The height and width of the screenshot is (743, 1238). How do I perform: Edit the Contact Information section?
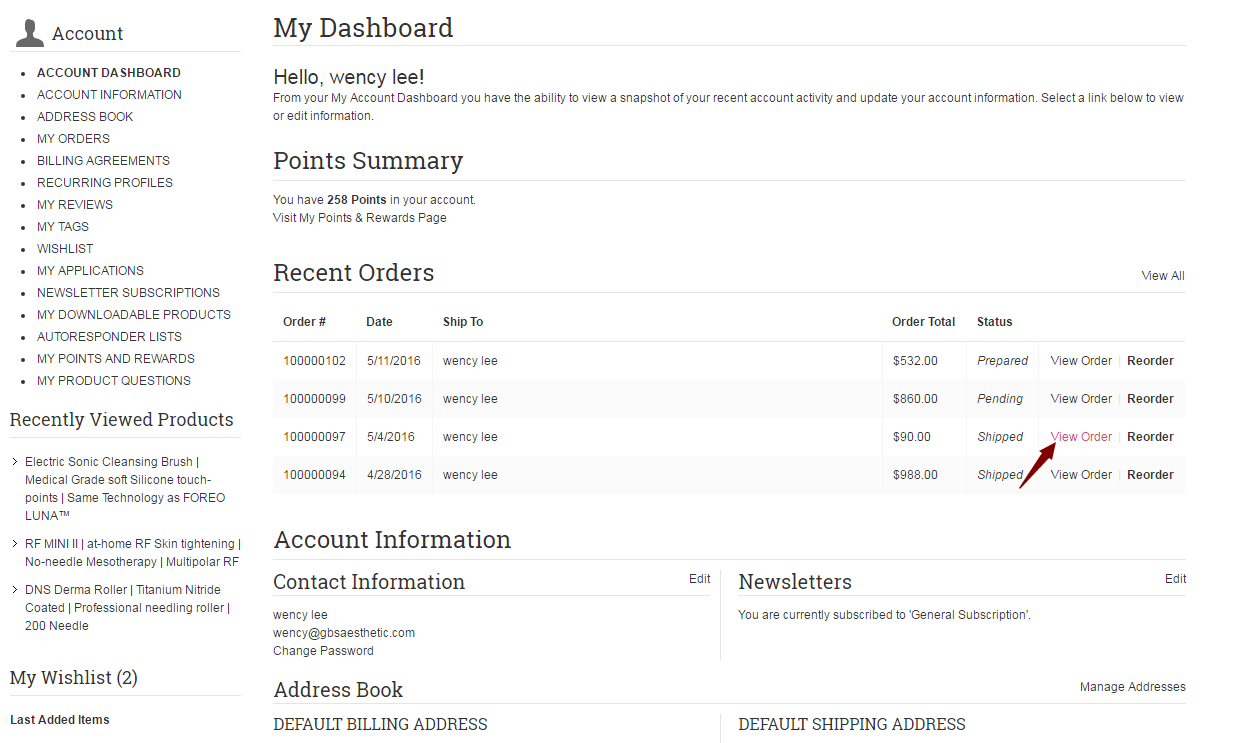click(x=699, y=579)
